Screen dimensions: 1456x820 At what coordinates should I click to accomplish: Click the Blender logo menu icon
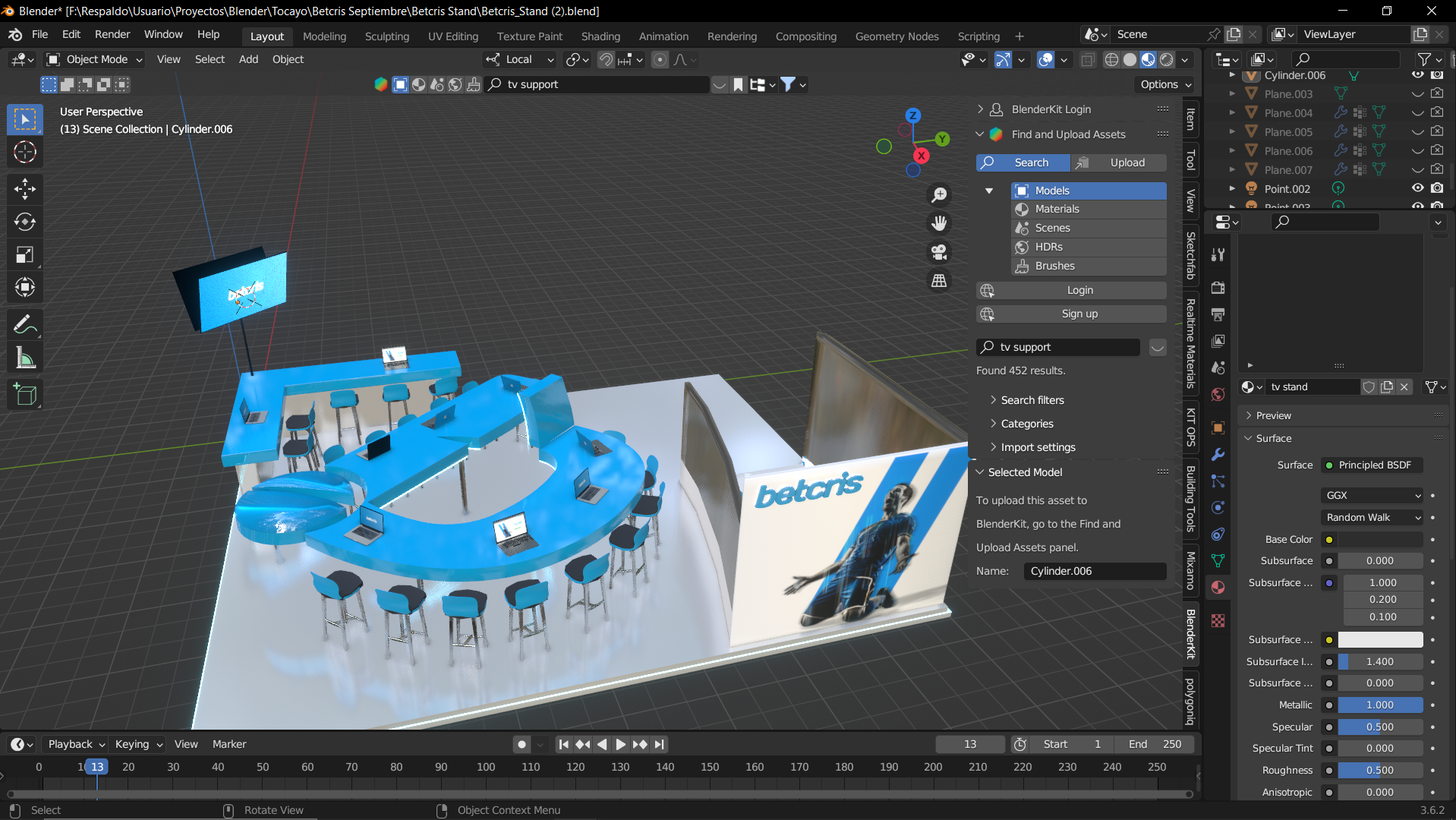(15, 35)
